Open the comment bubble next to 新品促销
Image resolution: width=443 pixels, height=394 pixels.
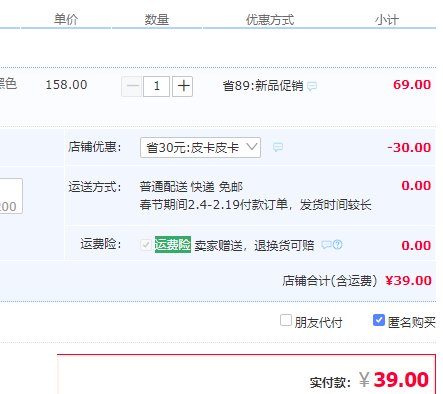click(x=312, y=87)
